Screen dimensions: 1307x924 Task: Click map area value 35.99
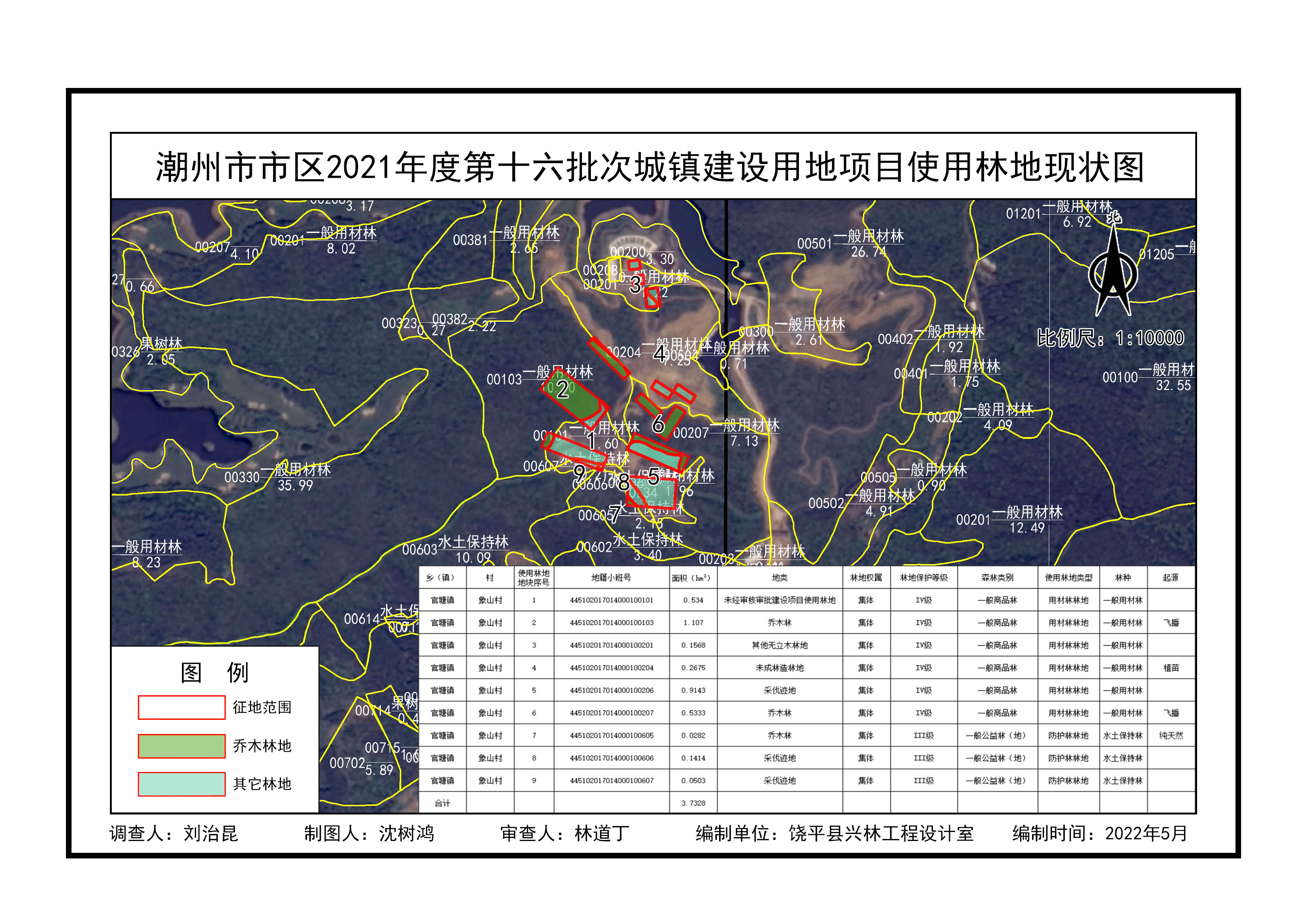(x=295, y=485)
